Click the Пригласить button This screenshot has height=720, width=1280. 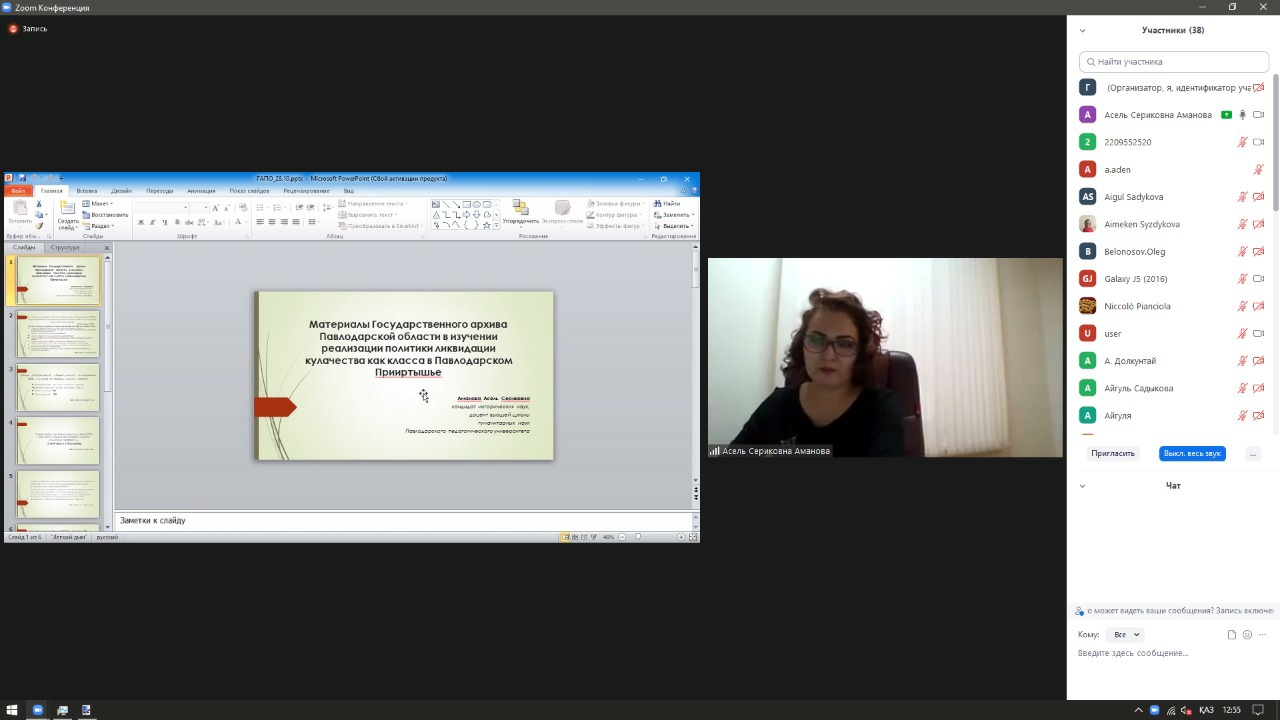(x=1113, y=454)
